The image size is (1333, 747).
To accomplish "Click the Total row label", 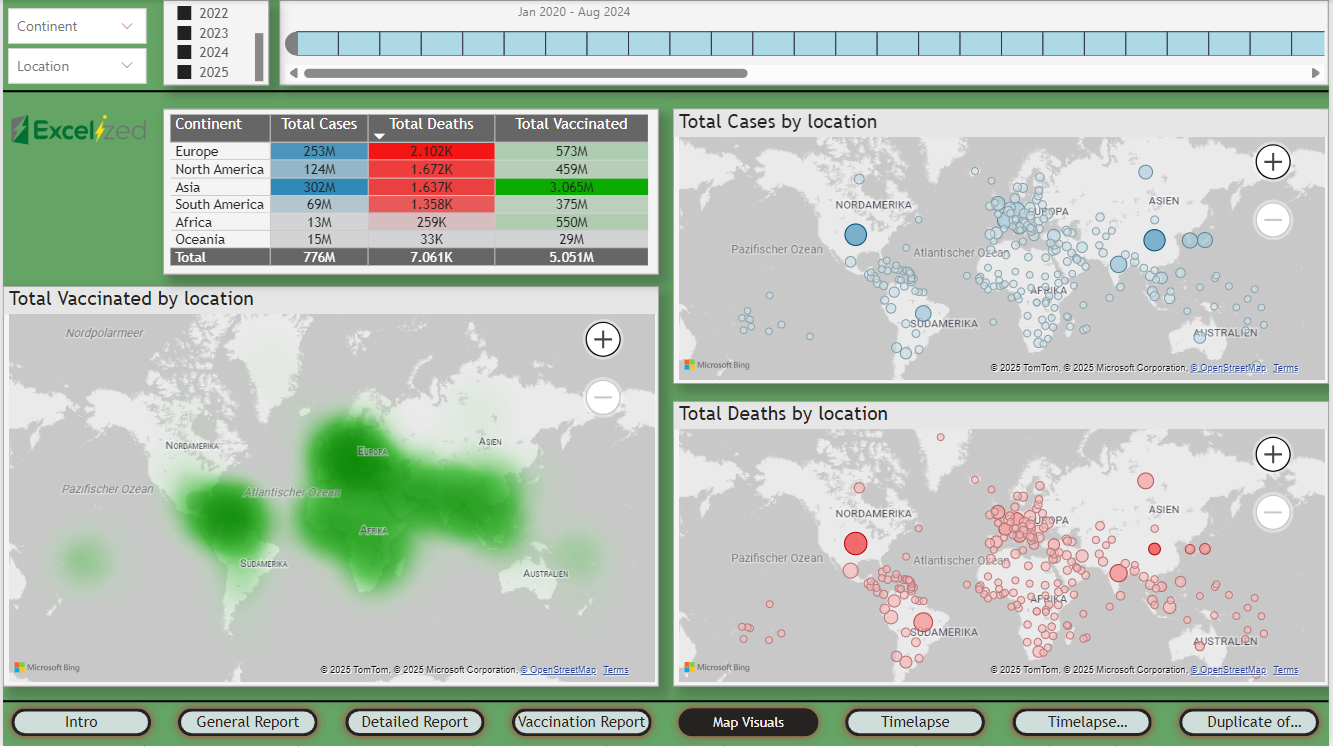I will coord(190,257).
